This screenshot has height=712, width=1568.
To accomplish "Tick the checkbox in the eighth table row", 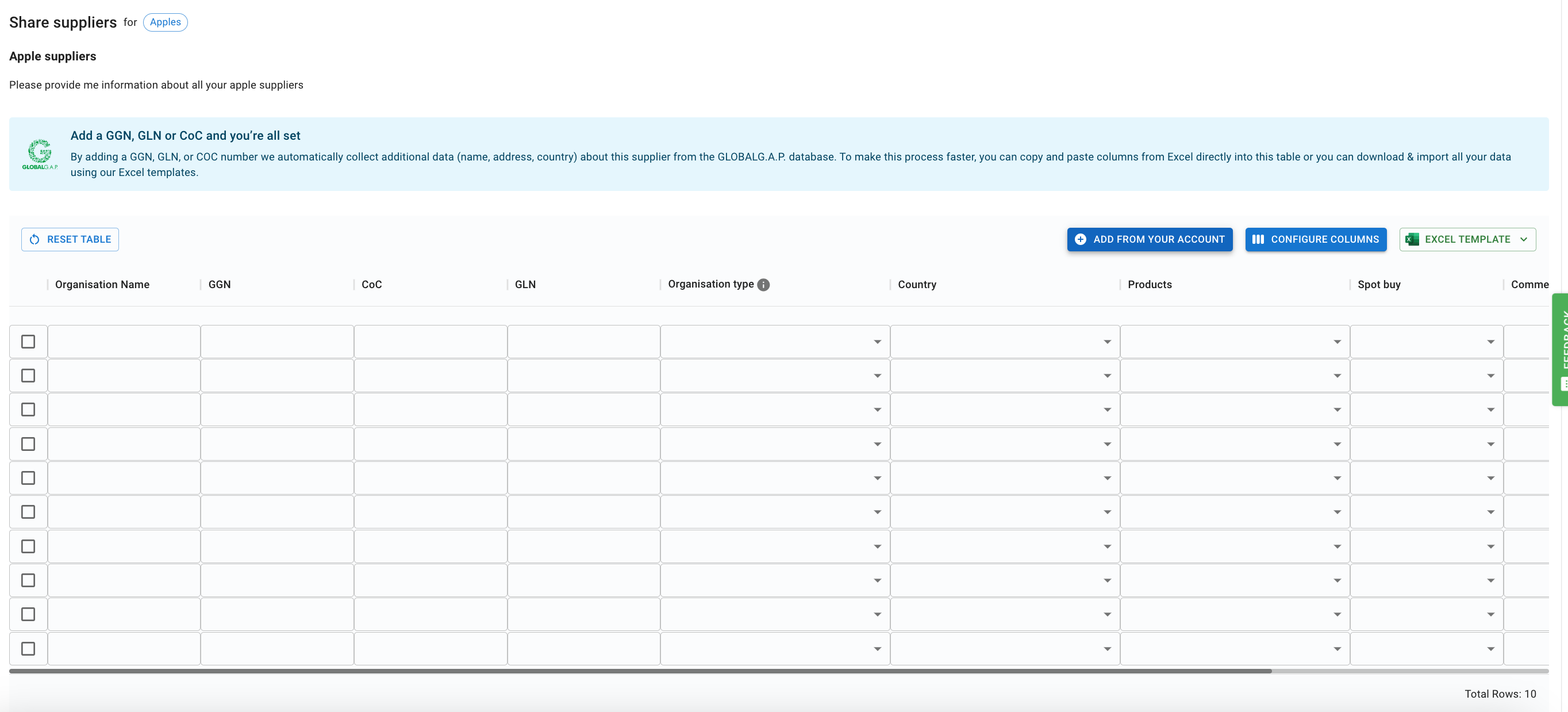I will click(28, 580).
